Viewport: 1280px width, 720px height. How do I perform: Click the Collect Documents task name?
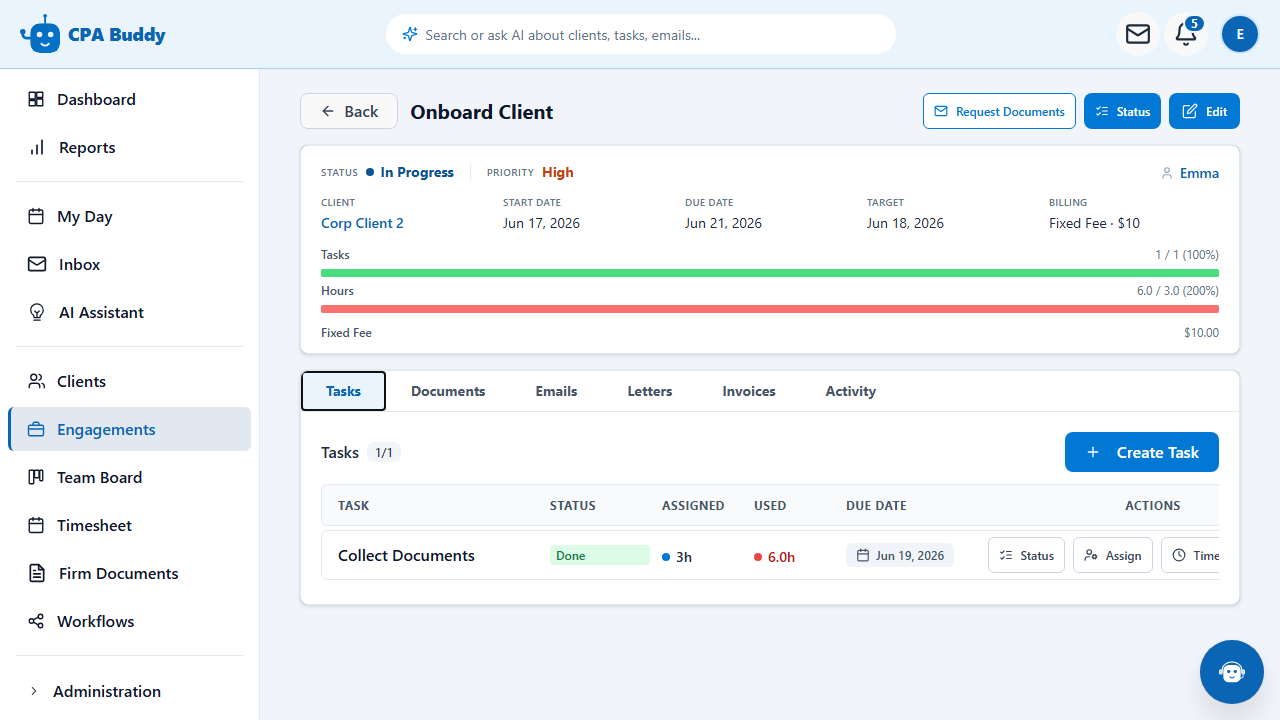click(406, 555)
